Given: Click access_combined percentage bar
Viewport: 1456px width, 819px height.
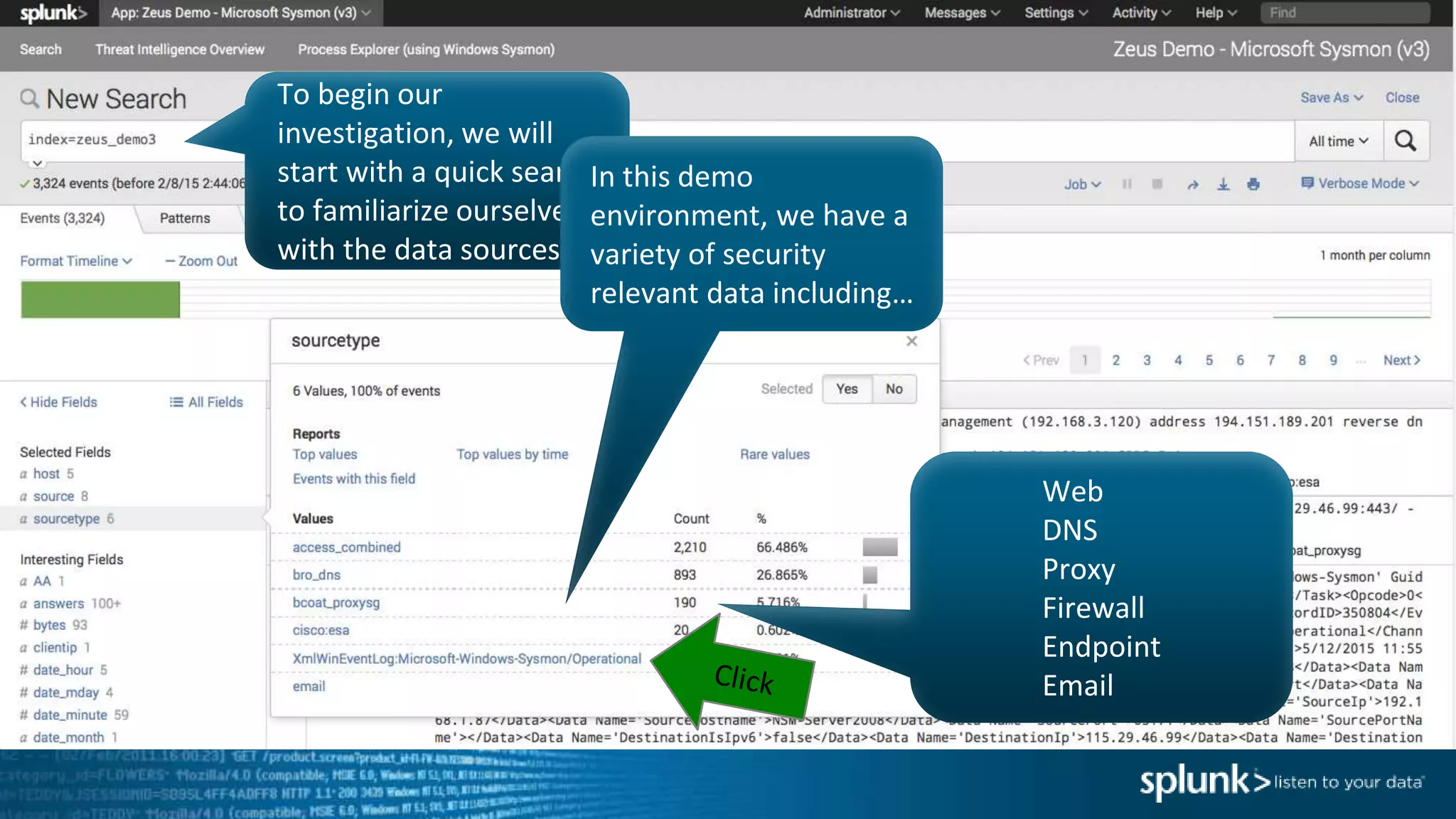Looking at the screenshot, I should pos(880,547).
